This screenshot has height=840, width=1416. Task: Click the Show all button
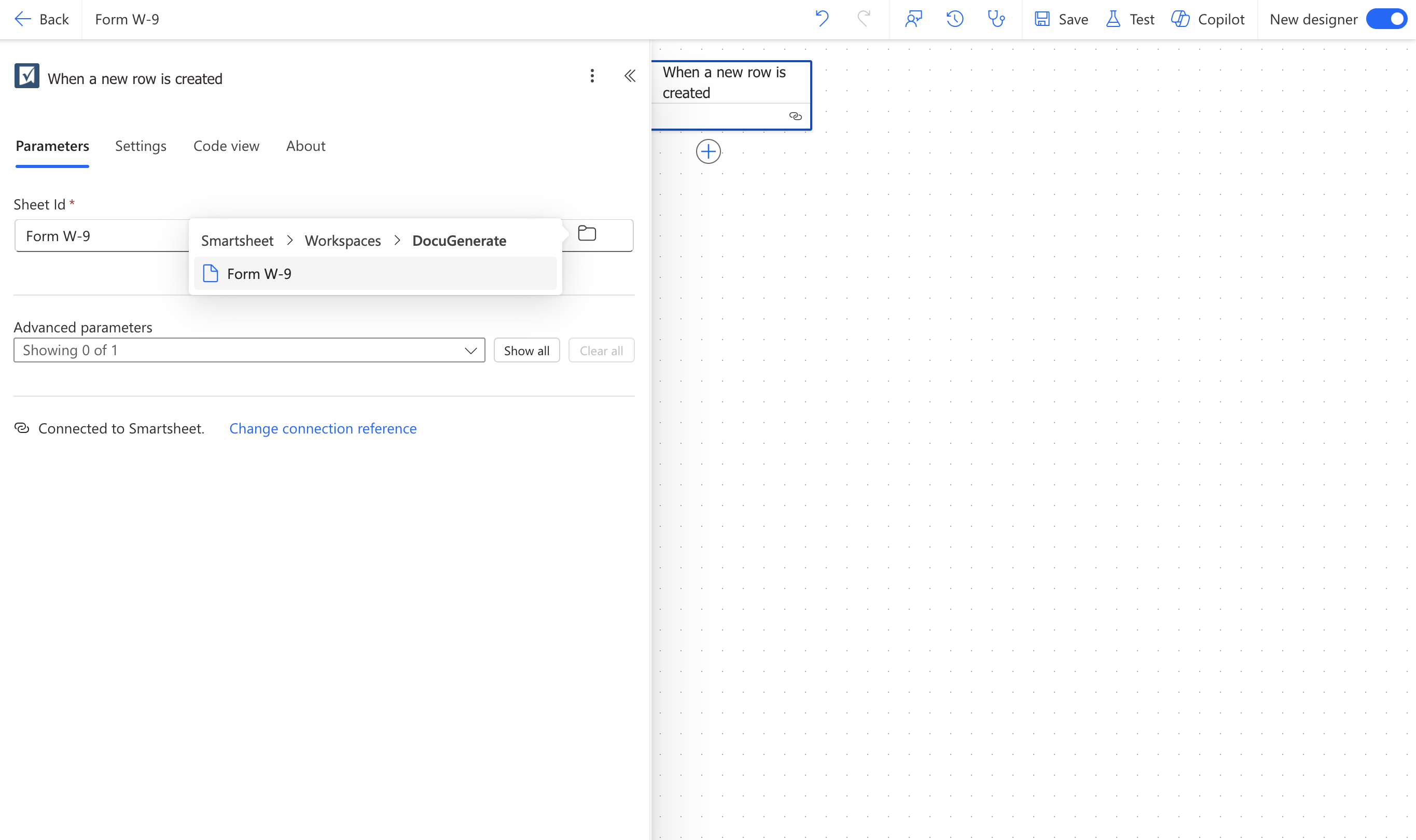click(526, 351)
